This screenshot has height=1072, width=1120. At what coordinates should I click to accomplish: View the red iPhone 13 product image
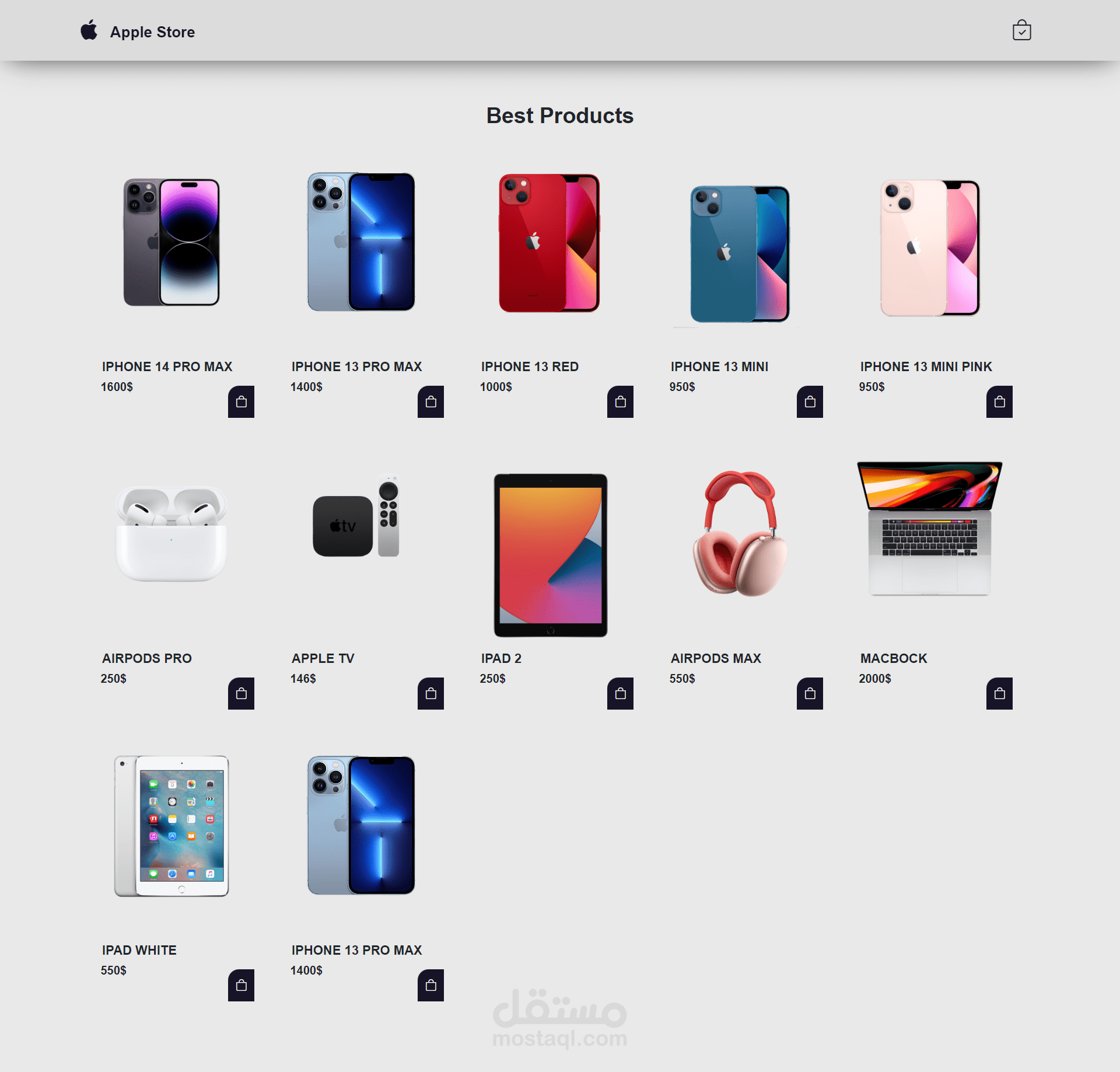[549, 243]
